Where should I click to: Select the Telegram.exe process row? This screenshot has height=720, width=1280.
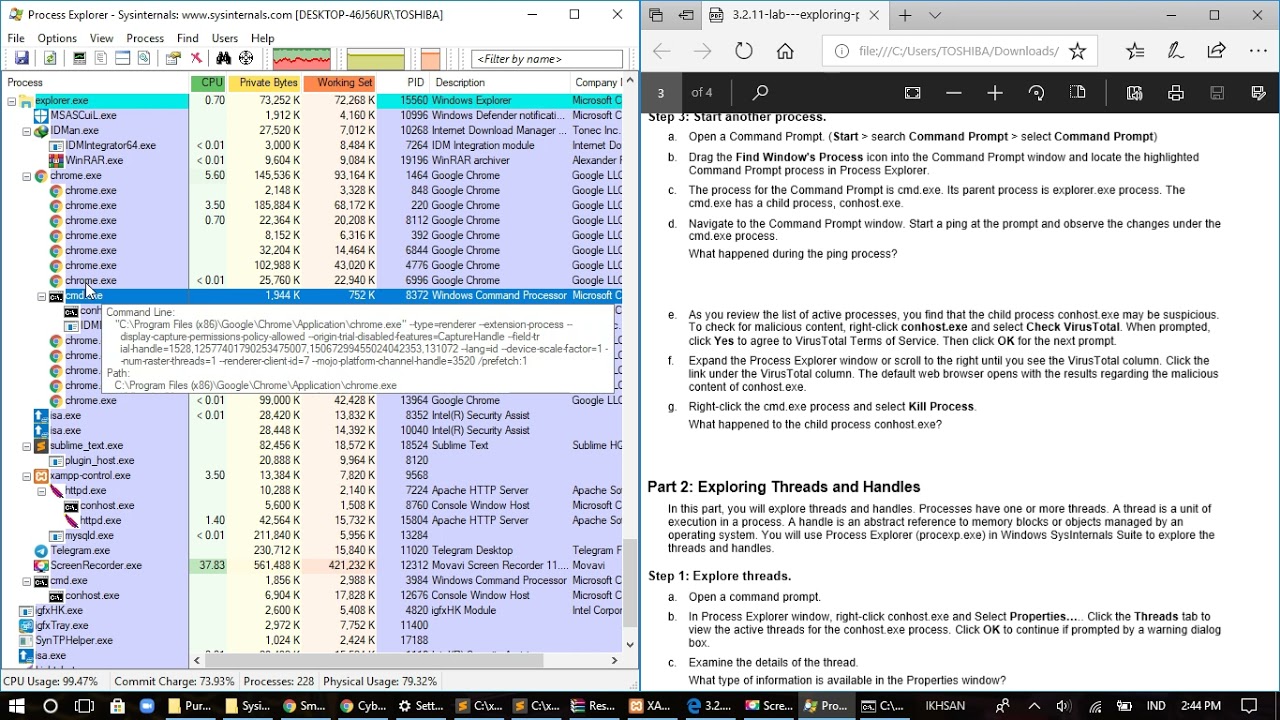[312, 551]
